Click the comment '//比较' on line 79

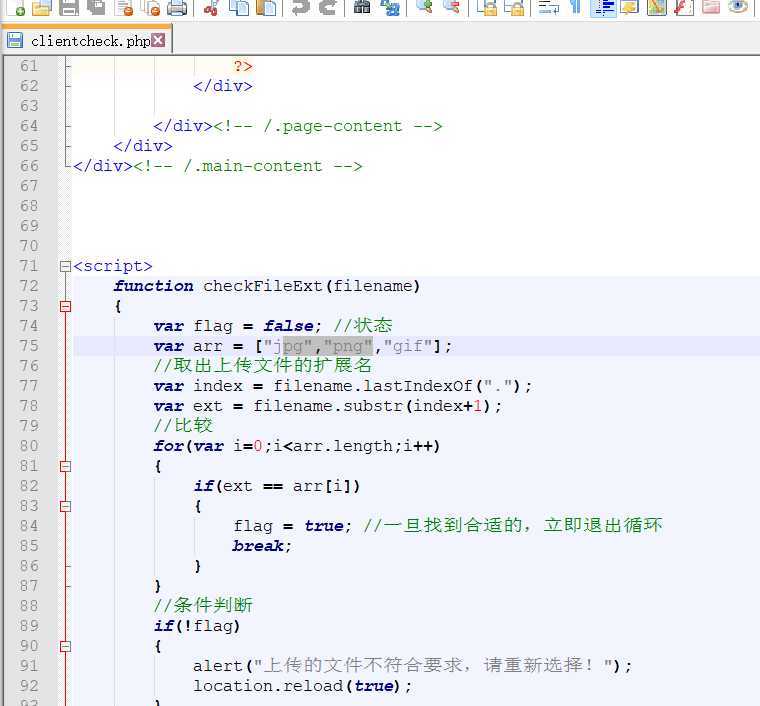click(183, 426)
